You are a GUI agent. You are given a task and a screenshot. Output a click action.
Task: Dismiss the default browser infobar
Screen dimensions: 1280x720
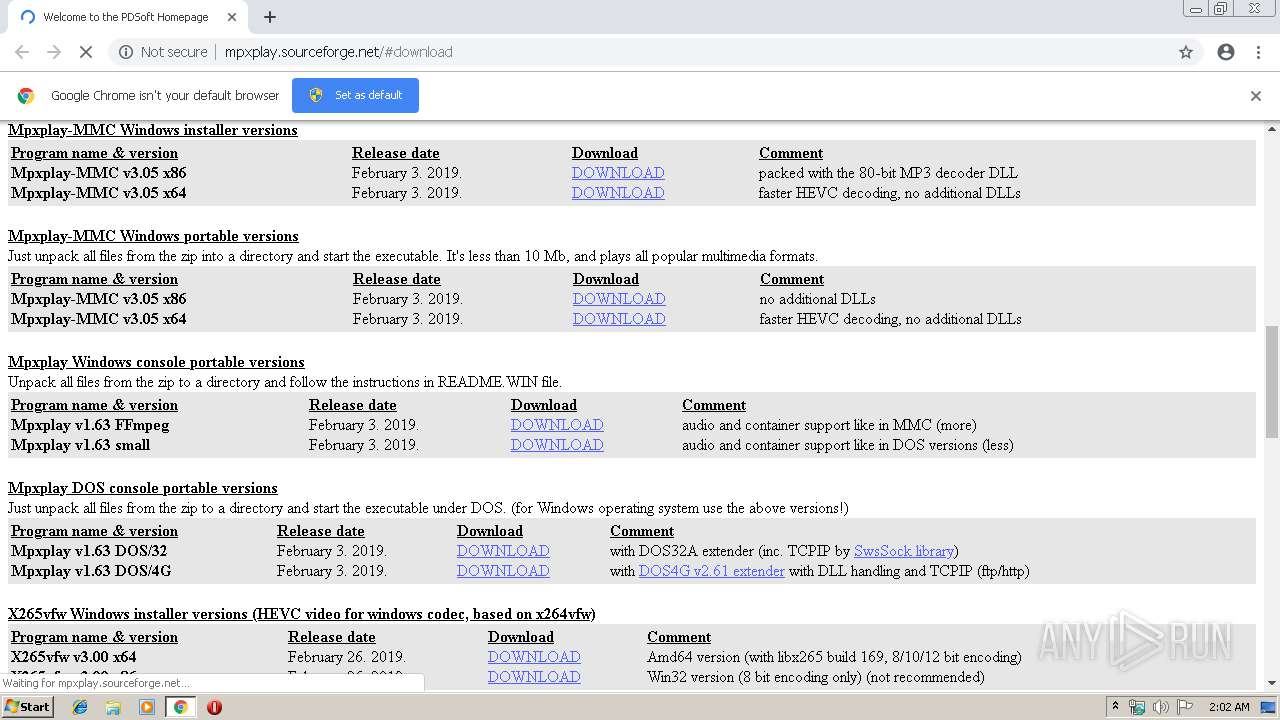click(x=1256, y=96)
